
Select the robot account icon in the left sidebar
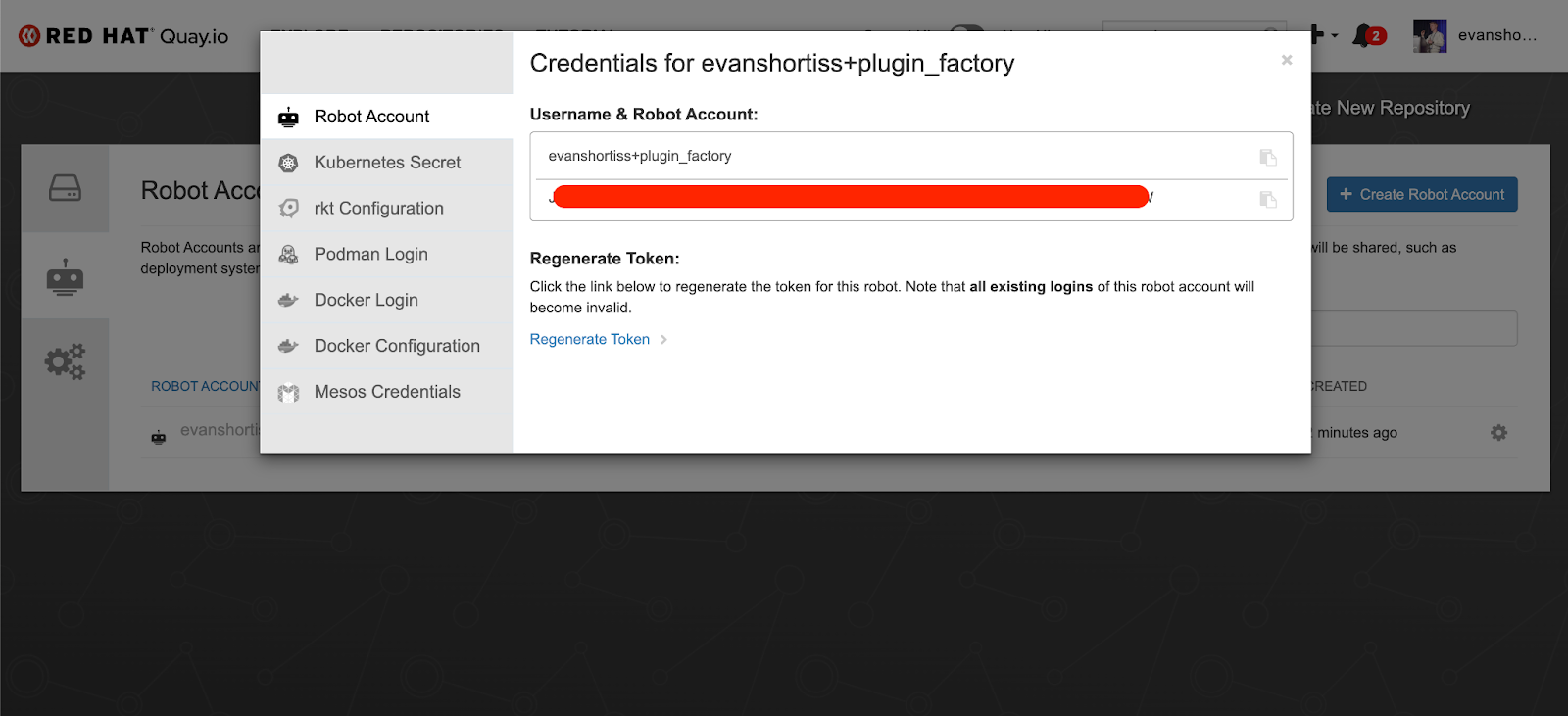65,274
